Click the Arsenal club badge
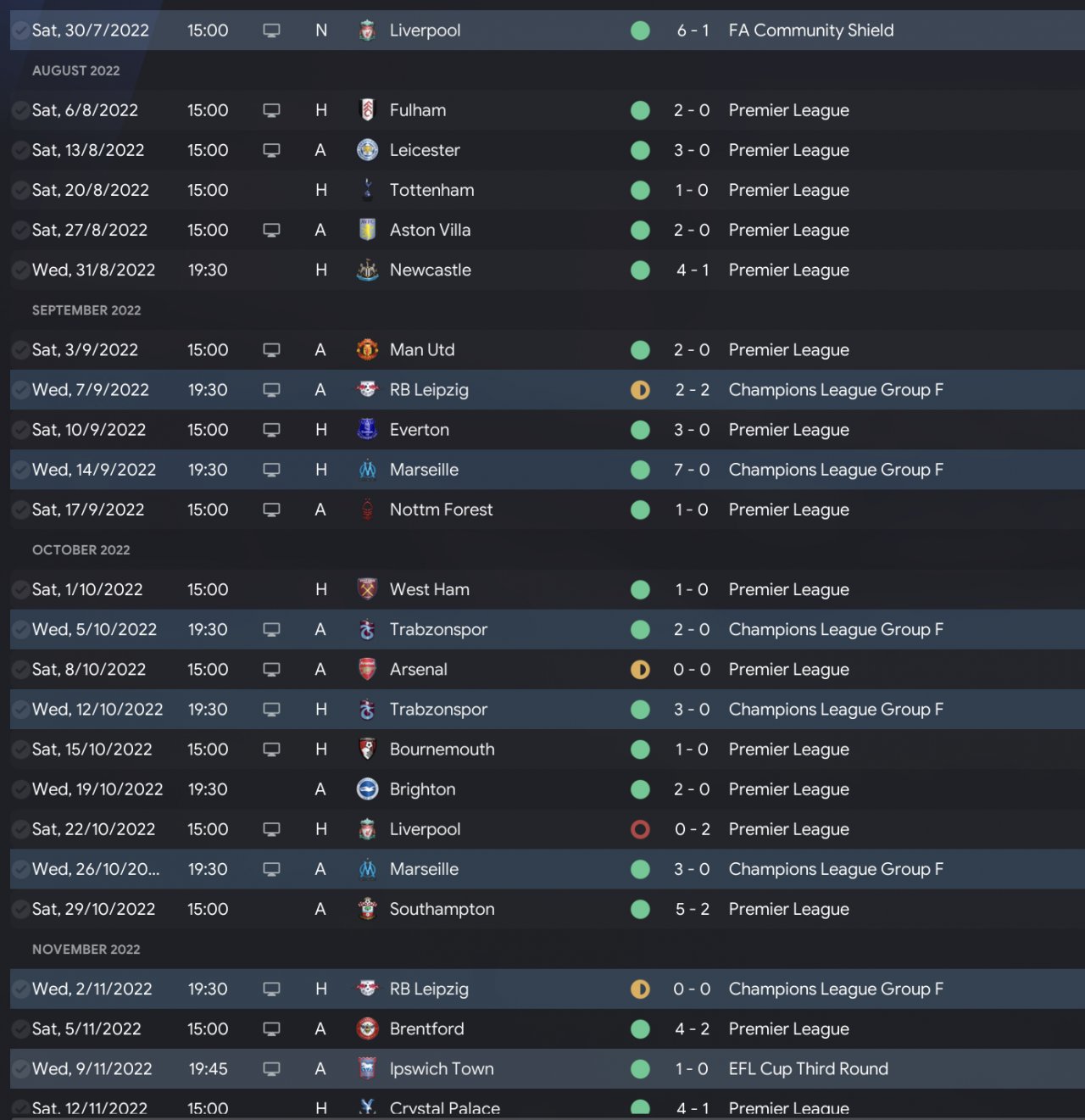Screen dimensions: 1085x1120 [x=367, y=670]
